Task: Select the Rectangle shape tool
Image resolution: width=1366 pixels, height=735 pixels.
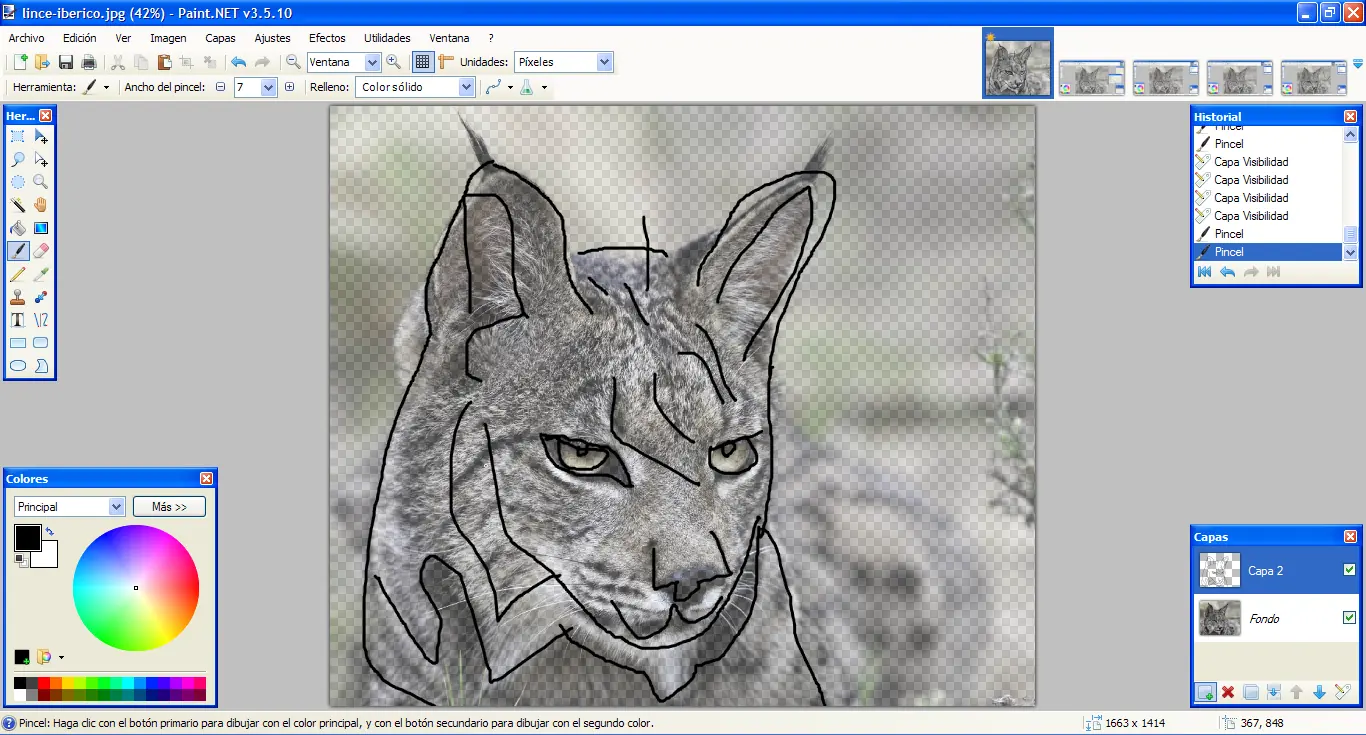Action: 18,343
